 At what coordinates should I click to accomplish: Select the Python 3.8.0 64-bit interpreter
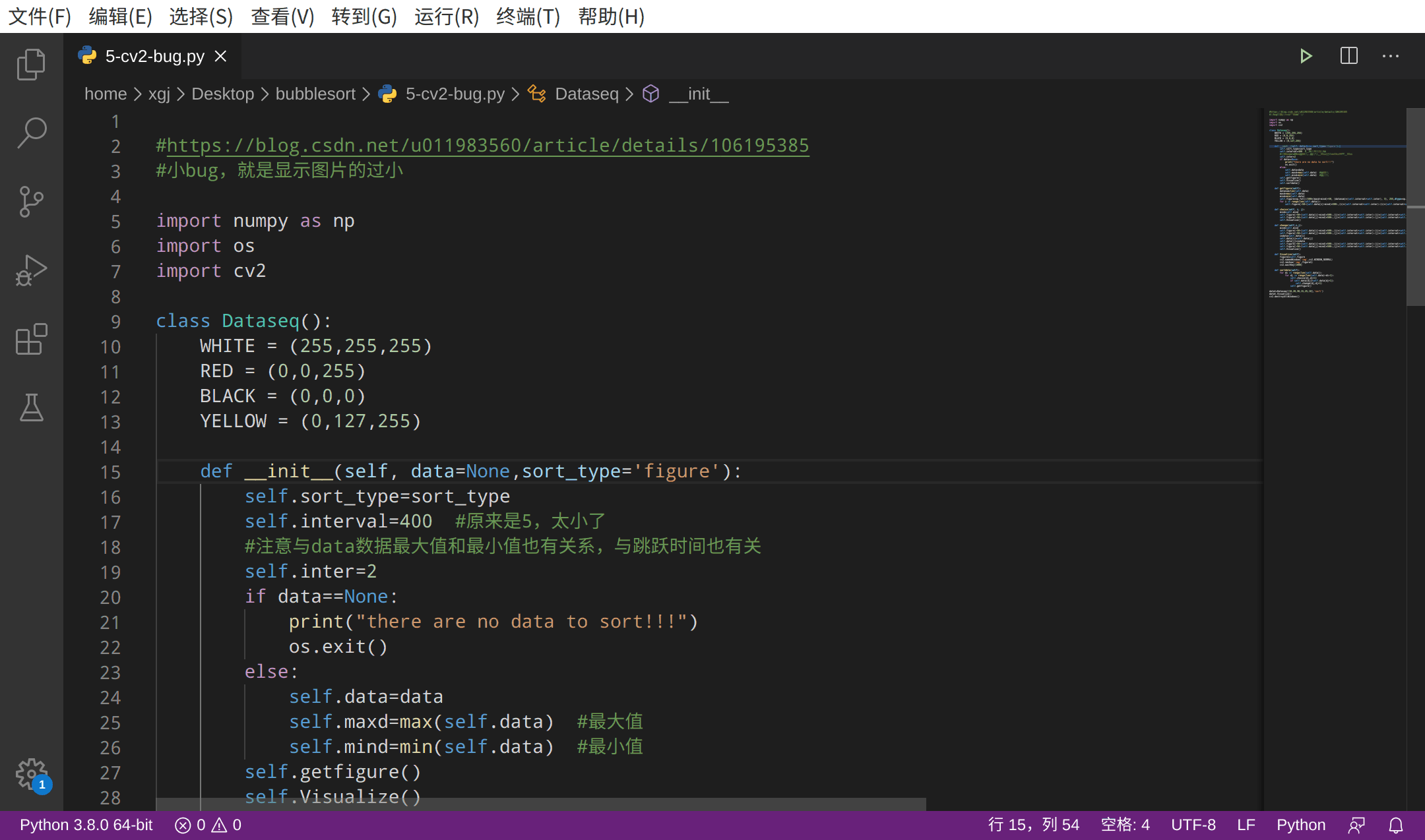point(85,824)
